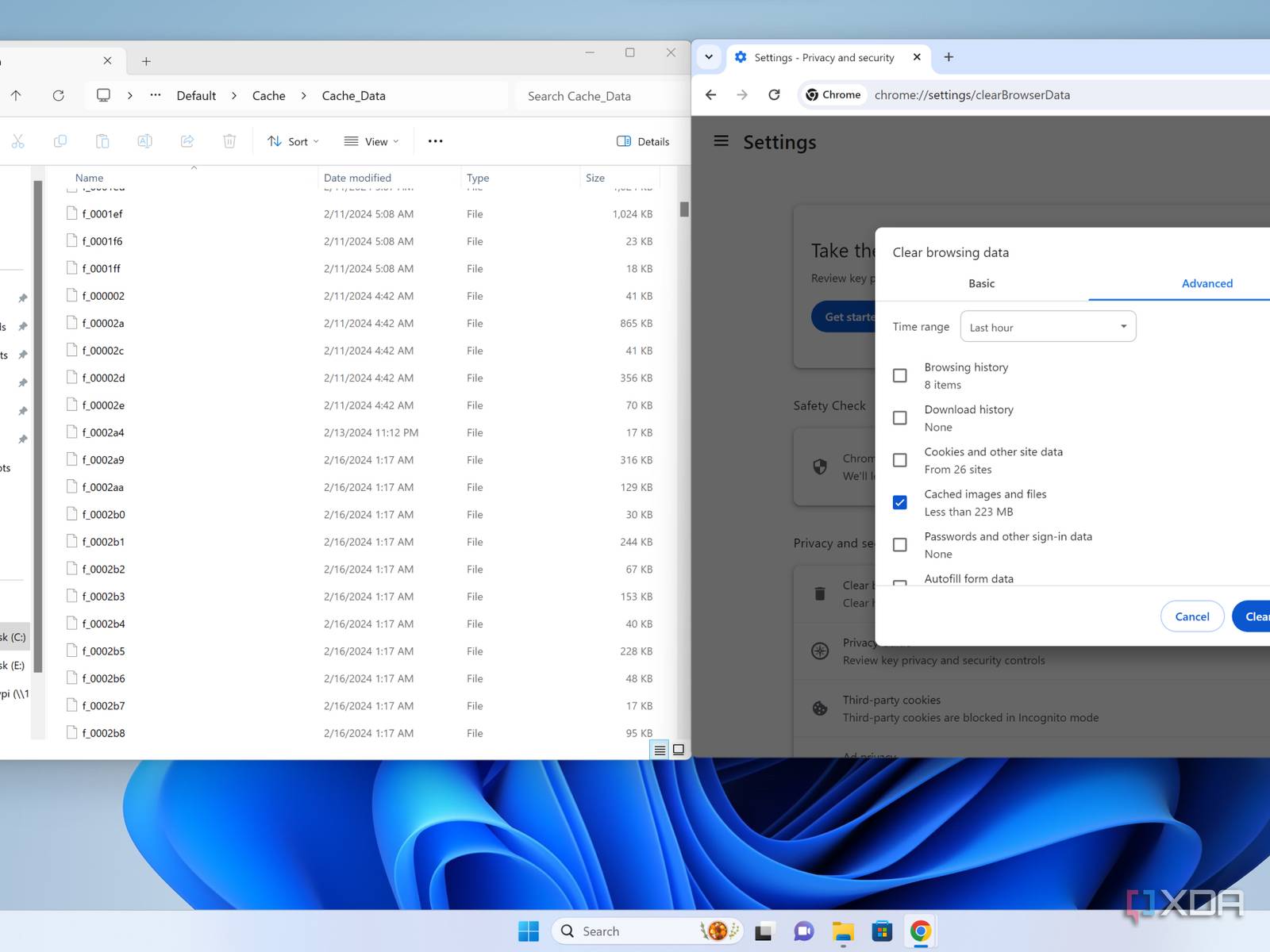1270x952 pixels.
Task: Select the Advanced tab
Action: (1206, 283)
